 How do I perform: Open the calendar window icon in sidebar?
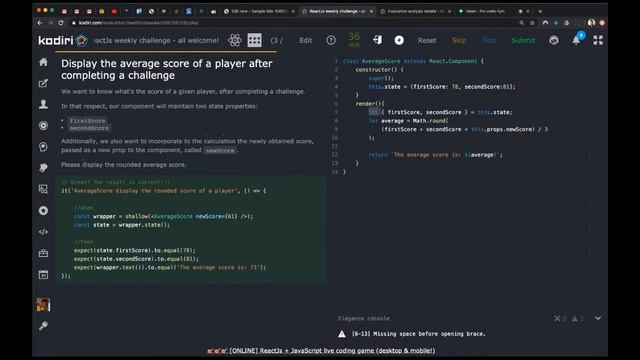[43, 274]
